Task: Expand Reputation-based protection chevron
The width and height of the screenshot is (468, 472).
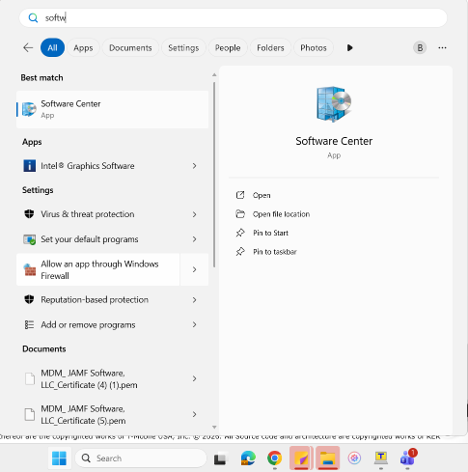Action: (194, 300)
